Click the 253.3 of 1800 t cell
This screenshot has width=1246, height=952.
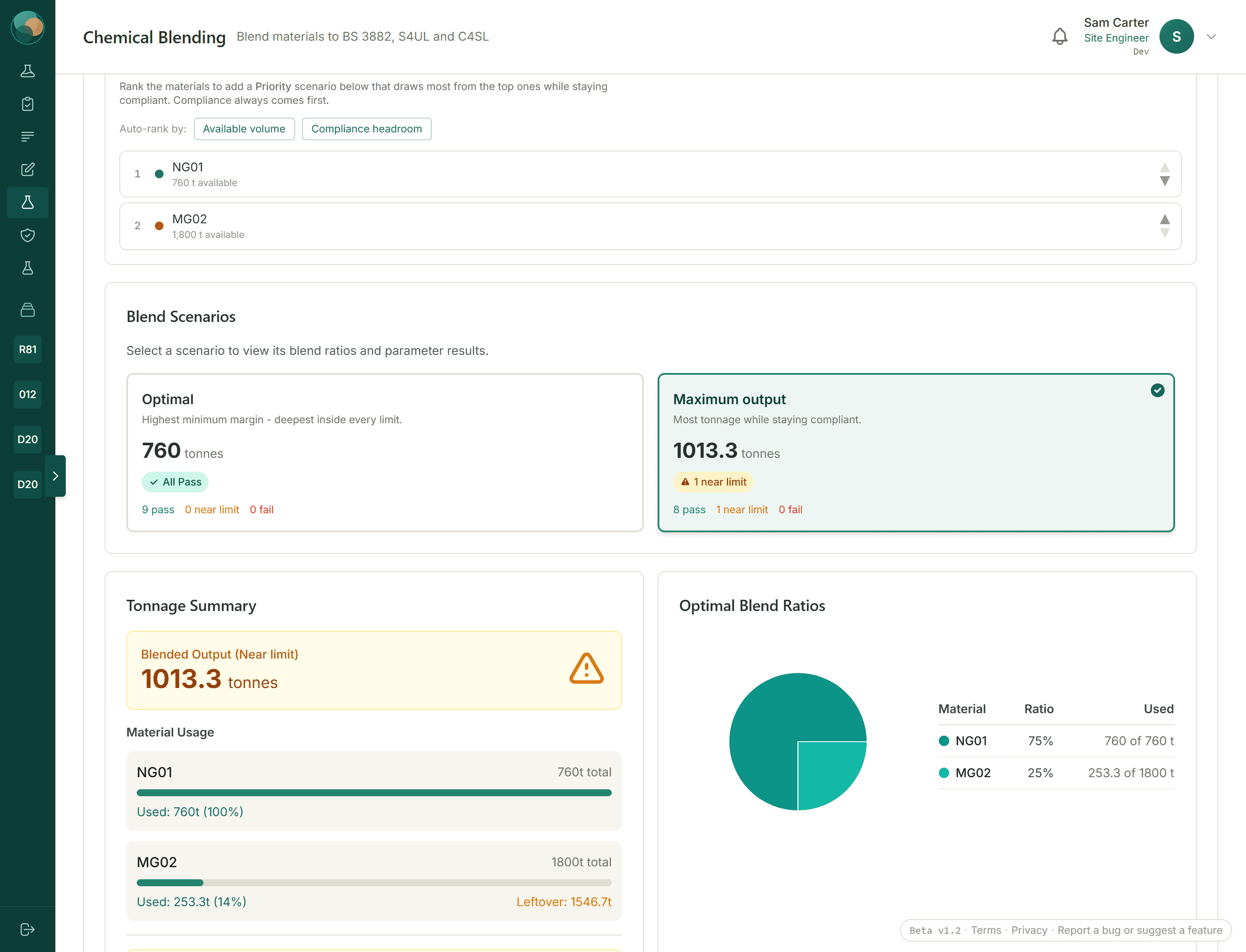click(x=1130, y=773)
